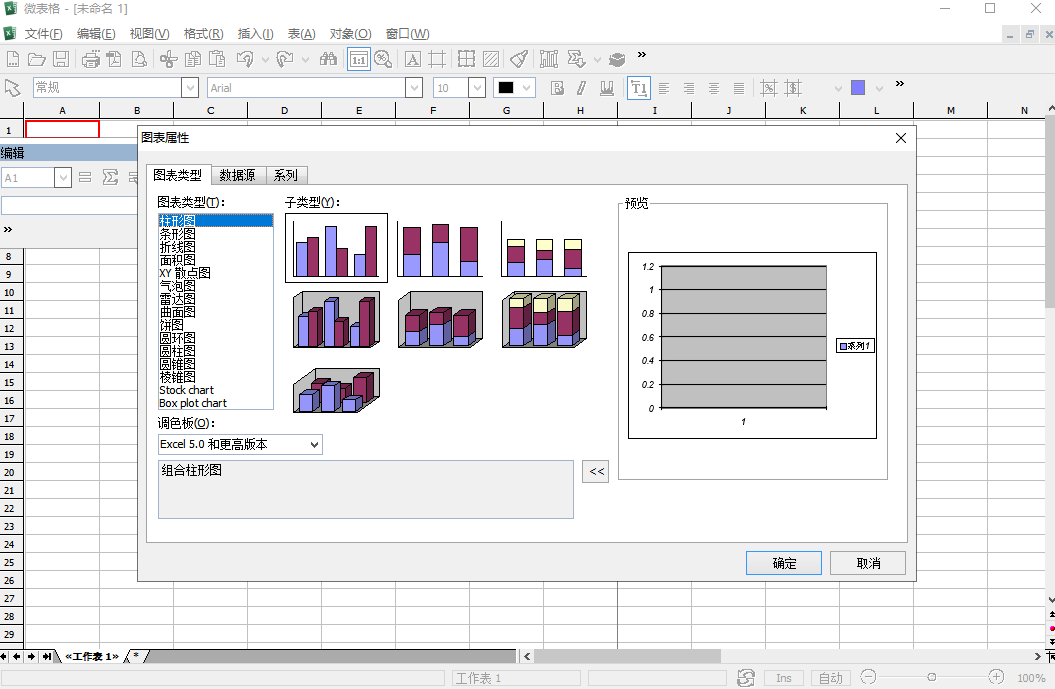
Task: Open the font size dropdown
Action: pos(477,87)
